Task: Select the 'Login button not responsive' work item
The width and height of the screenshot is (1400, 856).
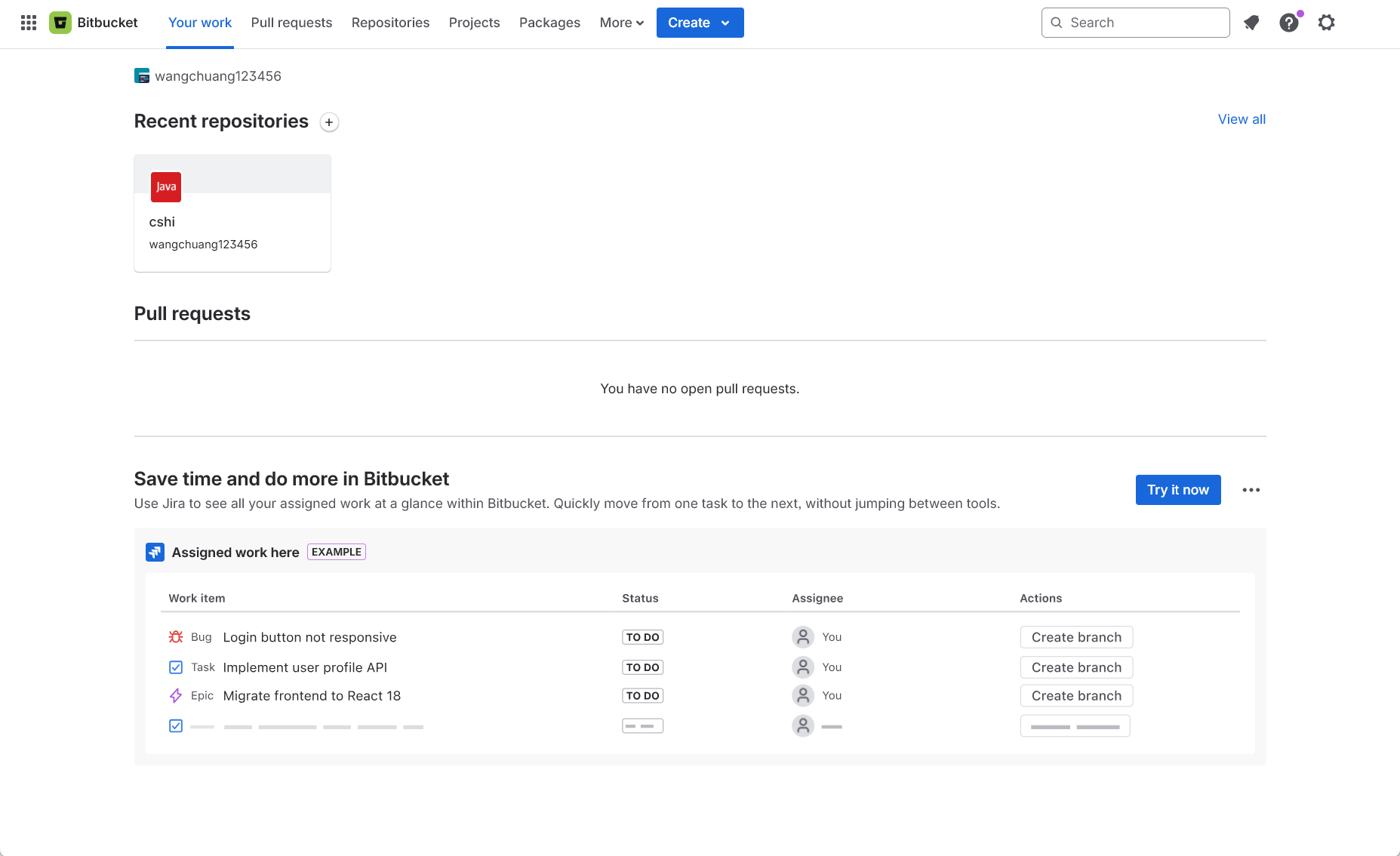Action: click(309, 637)
